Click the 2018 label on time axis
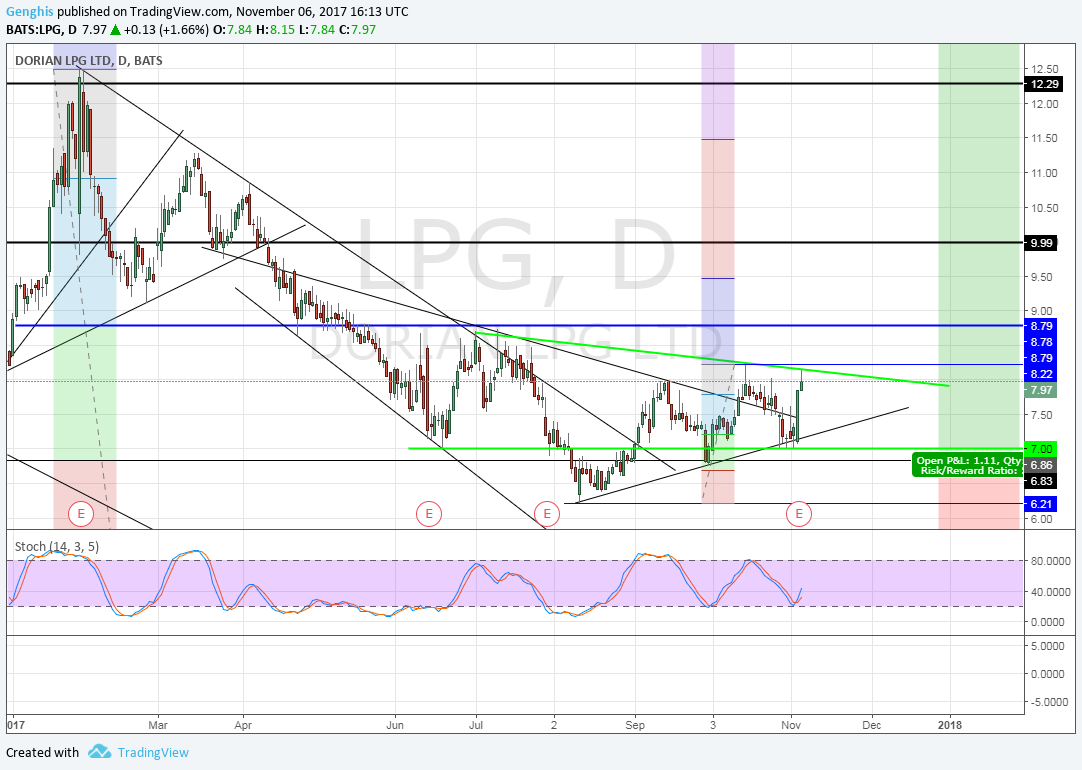This screenshot has height=770, width=1082. tap(950, 725)
